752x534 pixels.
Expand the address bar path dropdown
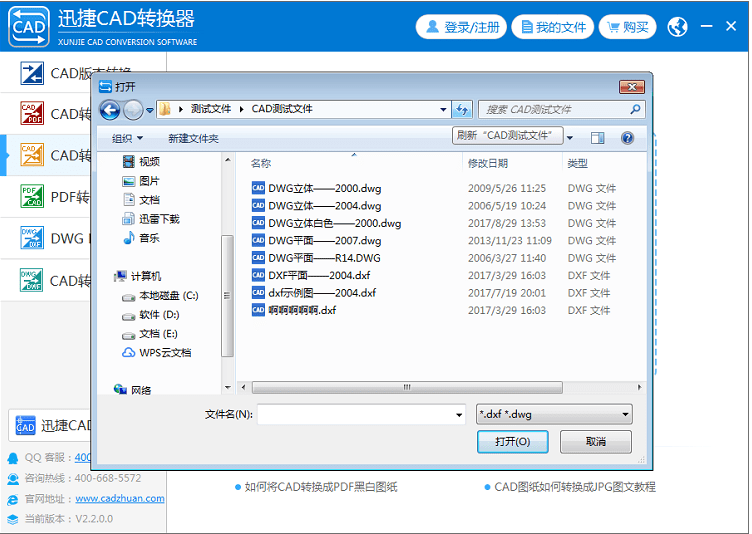[x=443, y=109]
